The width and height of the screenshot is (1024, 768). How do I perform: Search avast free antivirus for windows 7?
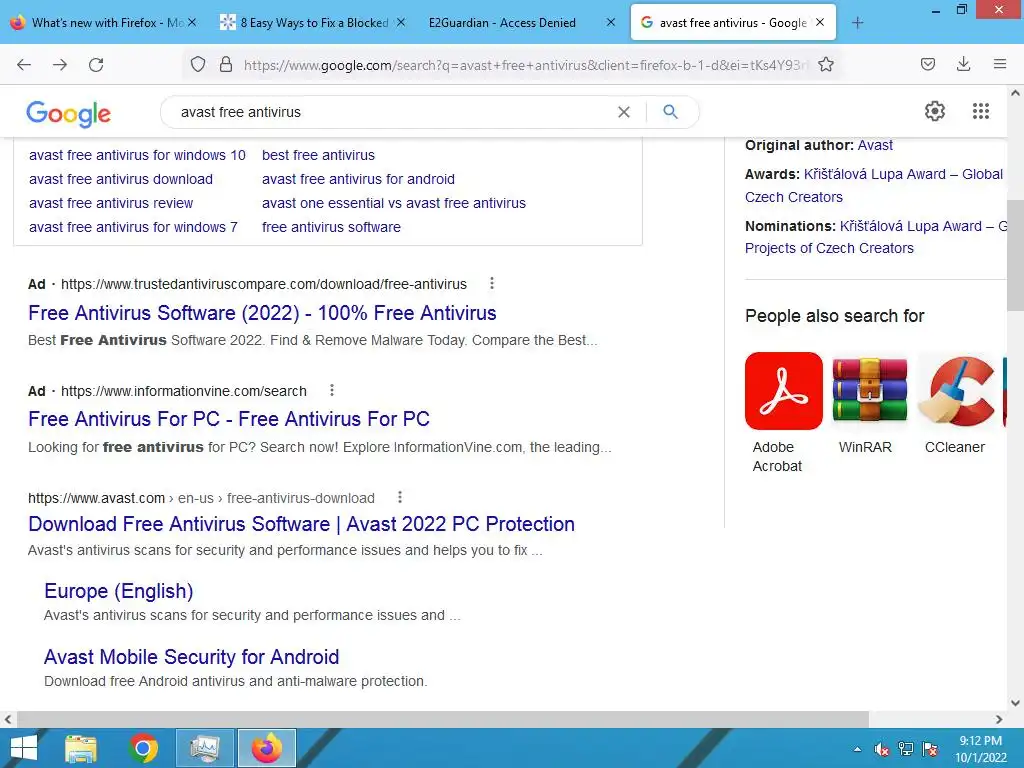(x=133, y=227)
